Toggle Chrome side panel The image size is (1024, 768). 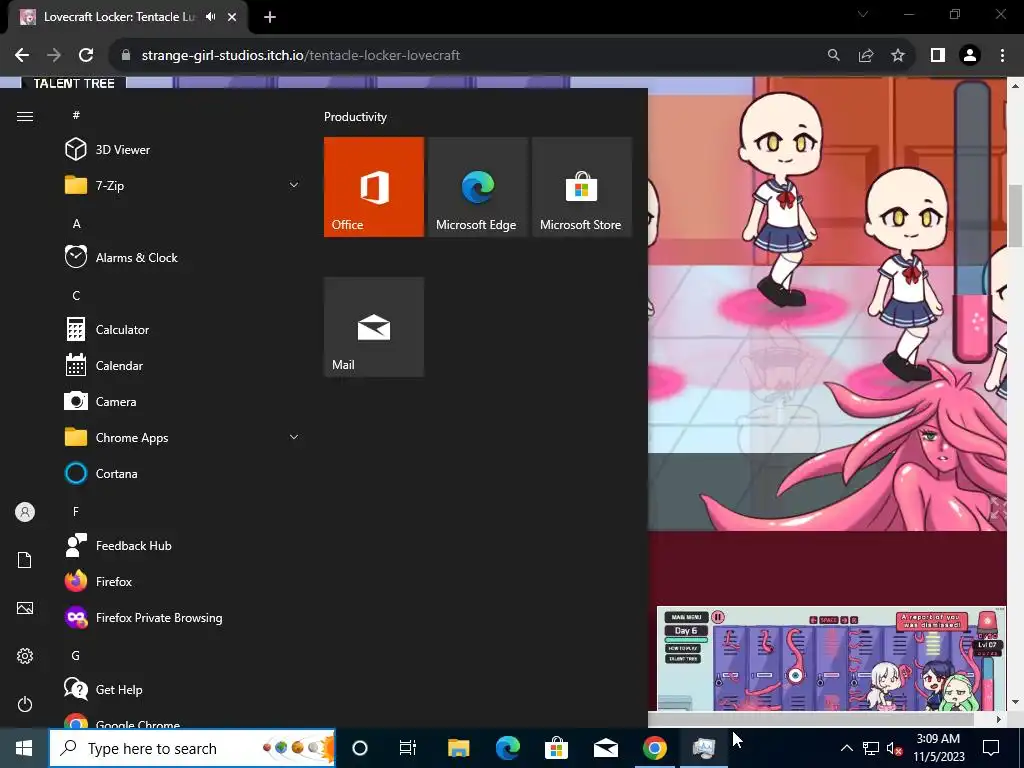(x=938, y=56)
